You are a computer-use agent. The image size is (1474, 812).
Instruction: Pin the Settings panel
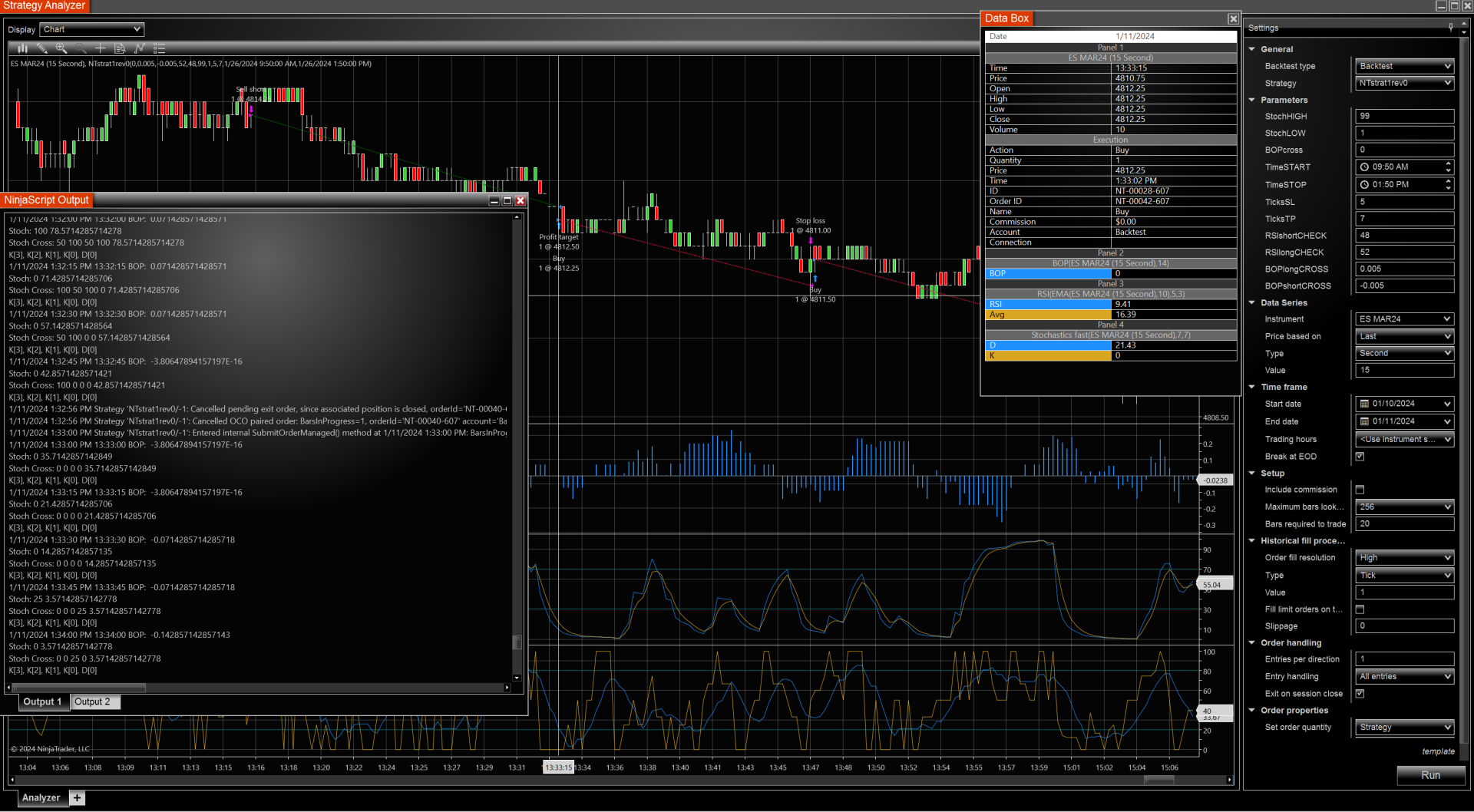pyautogui.click(x=1450, y=28)
